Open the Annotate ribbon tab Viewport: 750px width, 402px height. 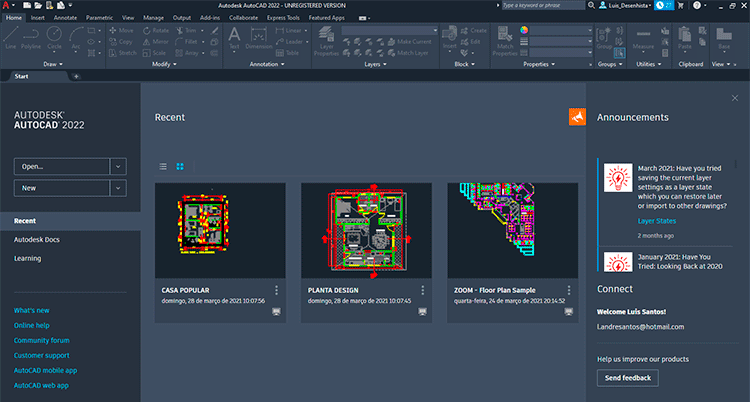(x=65, y=18)
